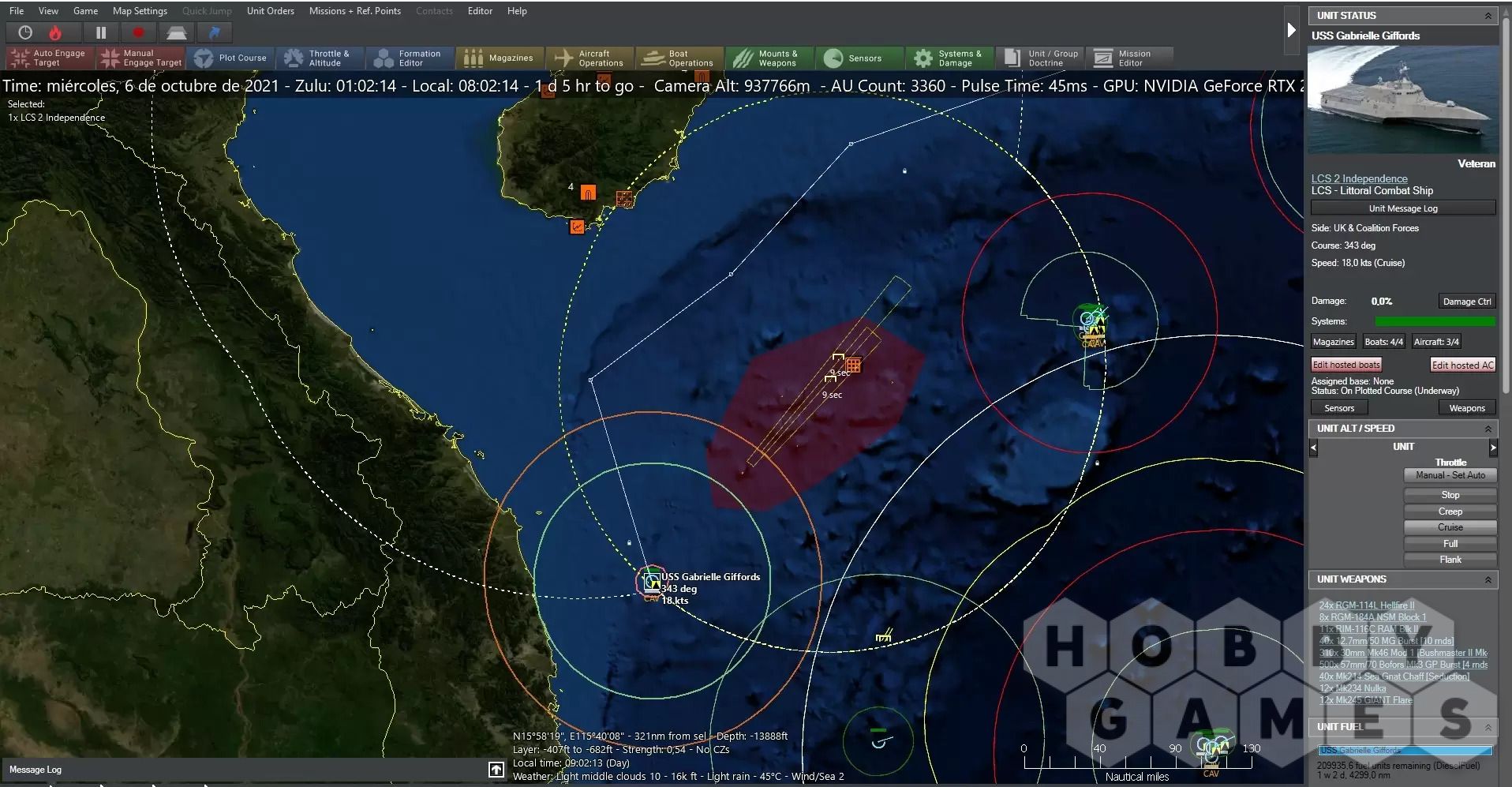Set throttle to Creep

(1450, 512)
